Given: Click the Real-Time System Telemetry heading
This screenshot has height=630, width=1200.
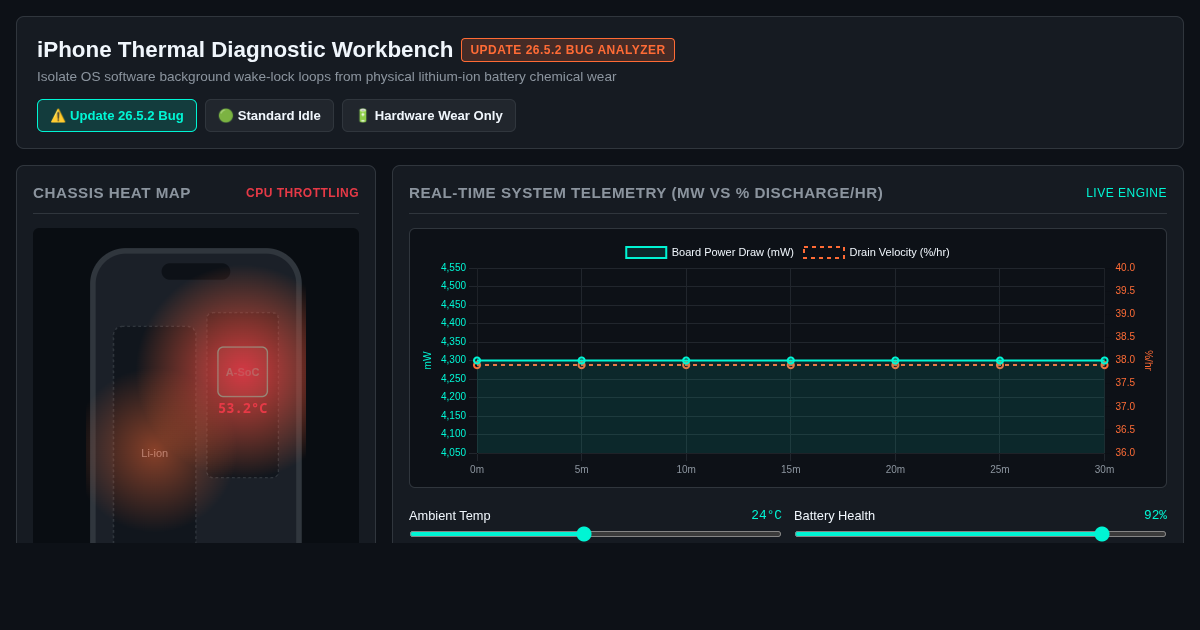Looking at the screenshot, I should pos(646,193).
